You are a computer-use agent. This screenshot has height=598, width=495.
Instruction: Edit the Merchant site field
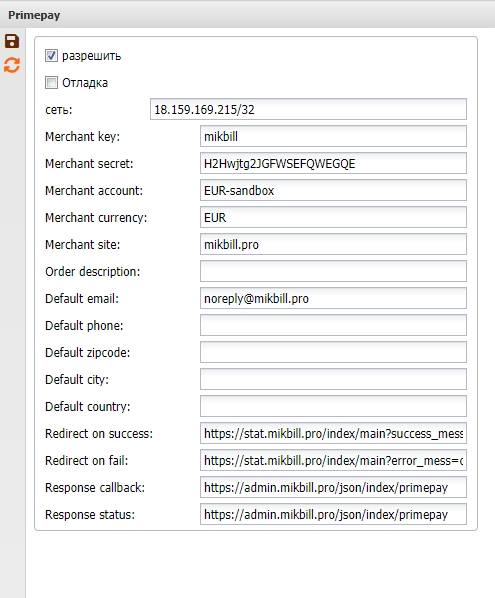click(x=333, y=244)
